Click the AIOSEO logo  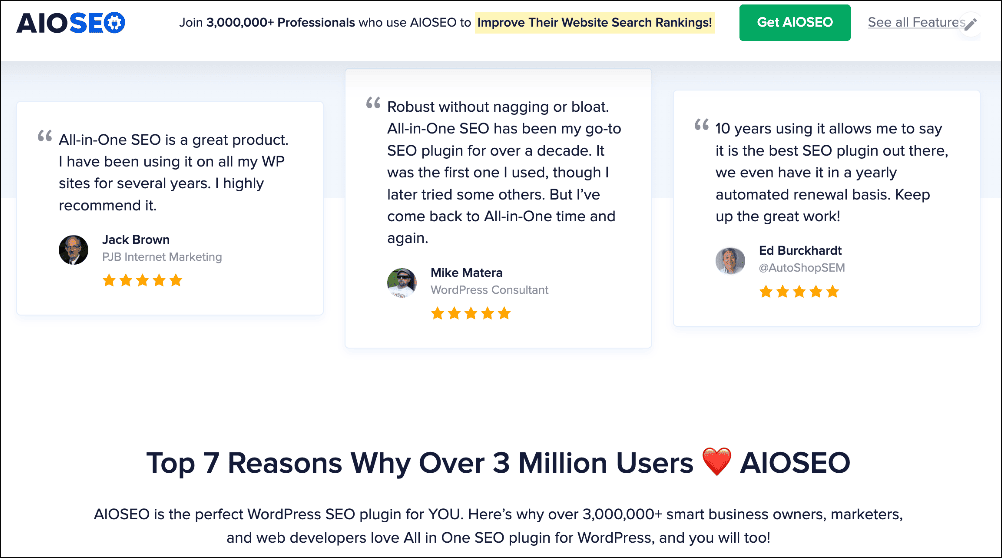[71, 23]
